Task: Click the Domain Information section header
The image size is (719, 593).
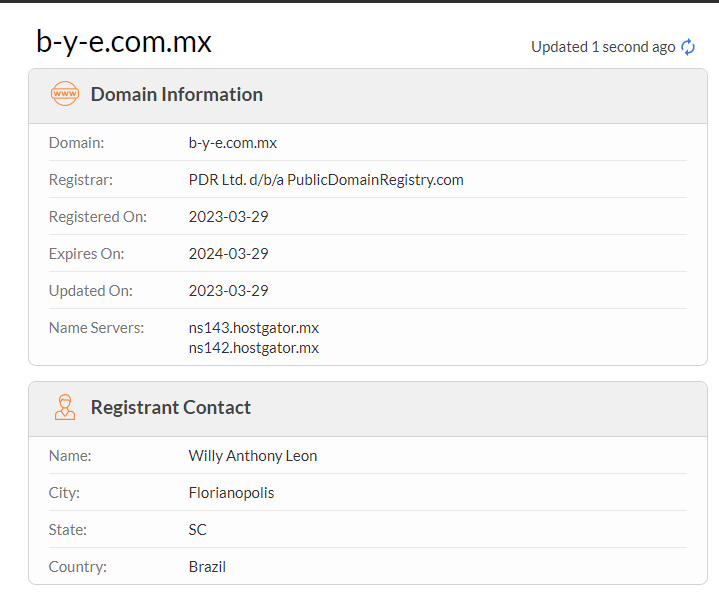Action: click(x=176, y=95)
